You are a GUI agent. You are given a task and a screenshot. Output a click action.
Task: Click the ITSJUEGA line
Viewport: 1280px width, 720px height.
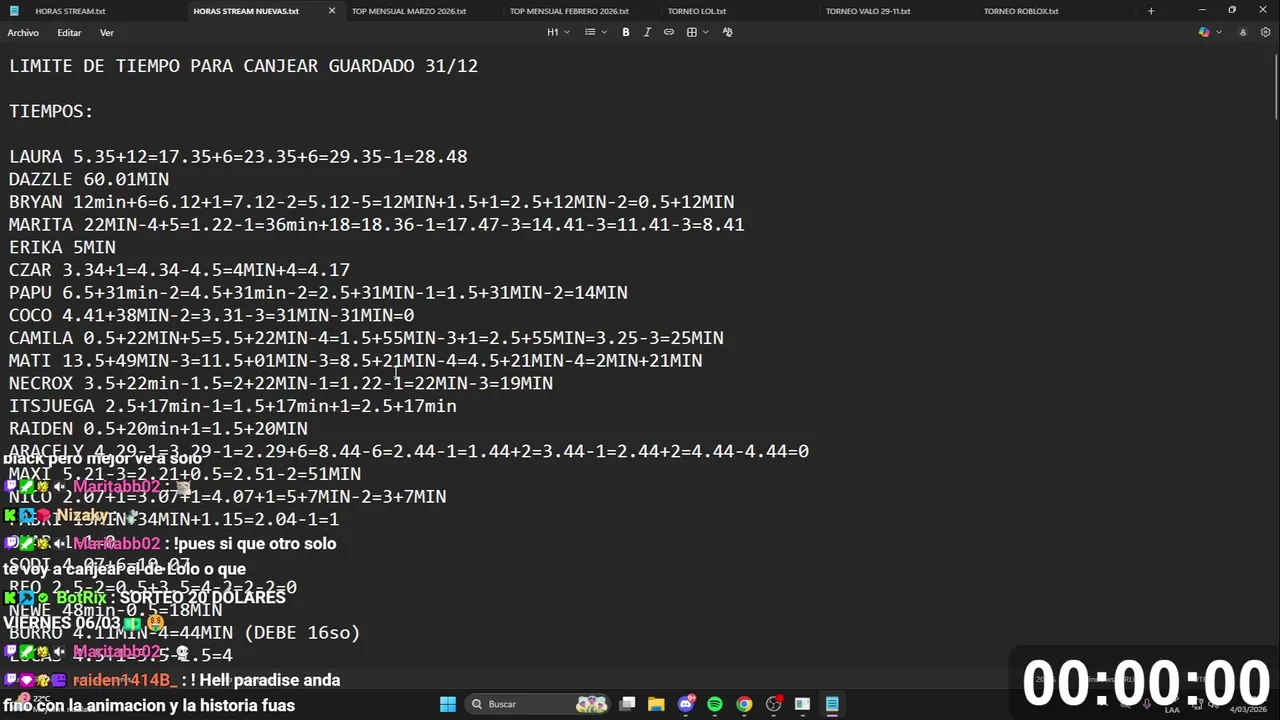[233, 406]
